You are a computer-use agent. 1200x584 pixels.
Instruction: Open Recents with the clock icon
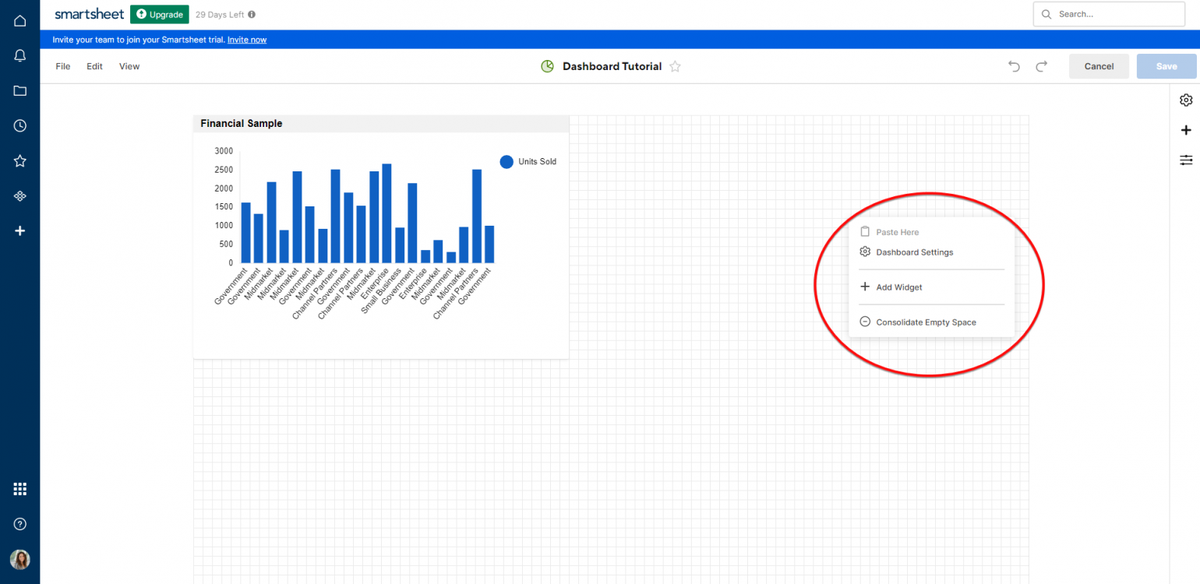(x=20, y=125)
